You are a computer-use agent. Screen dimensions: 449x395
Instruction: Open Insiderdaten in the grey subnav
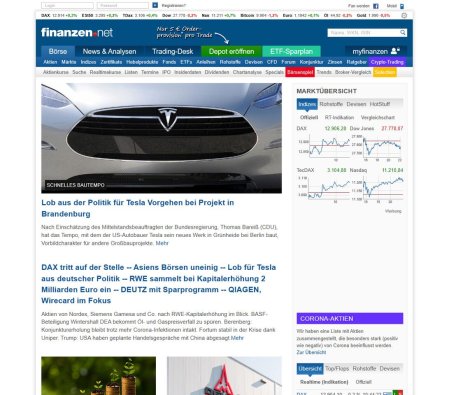point(188,72)
